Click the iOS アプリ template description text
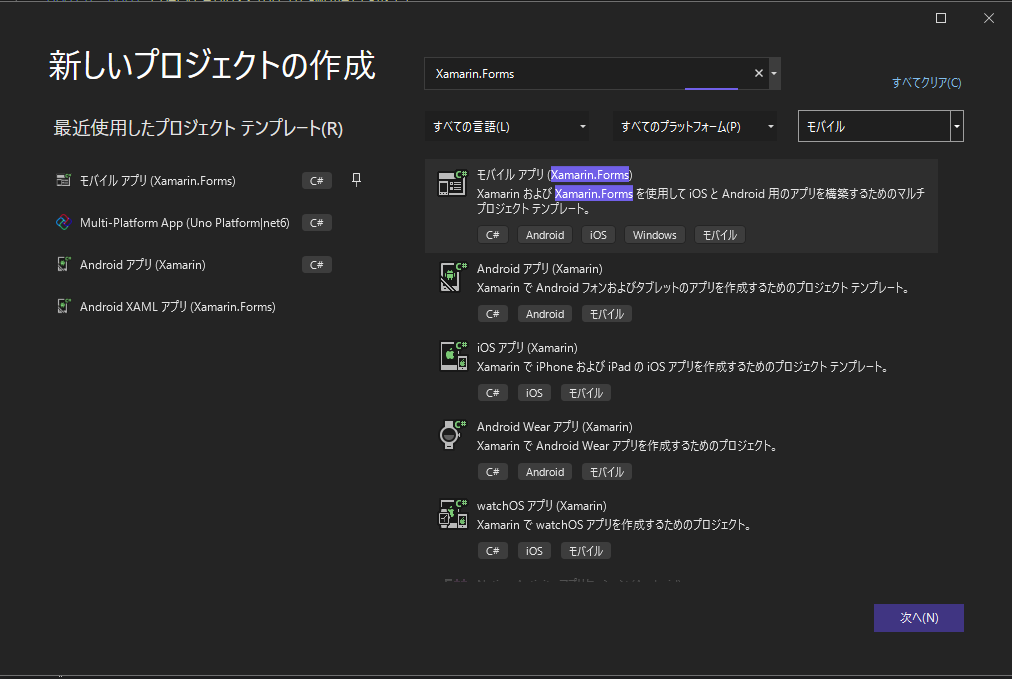1012x679 pixels. tap(684, 367)
